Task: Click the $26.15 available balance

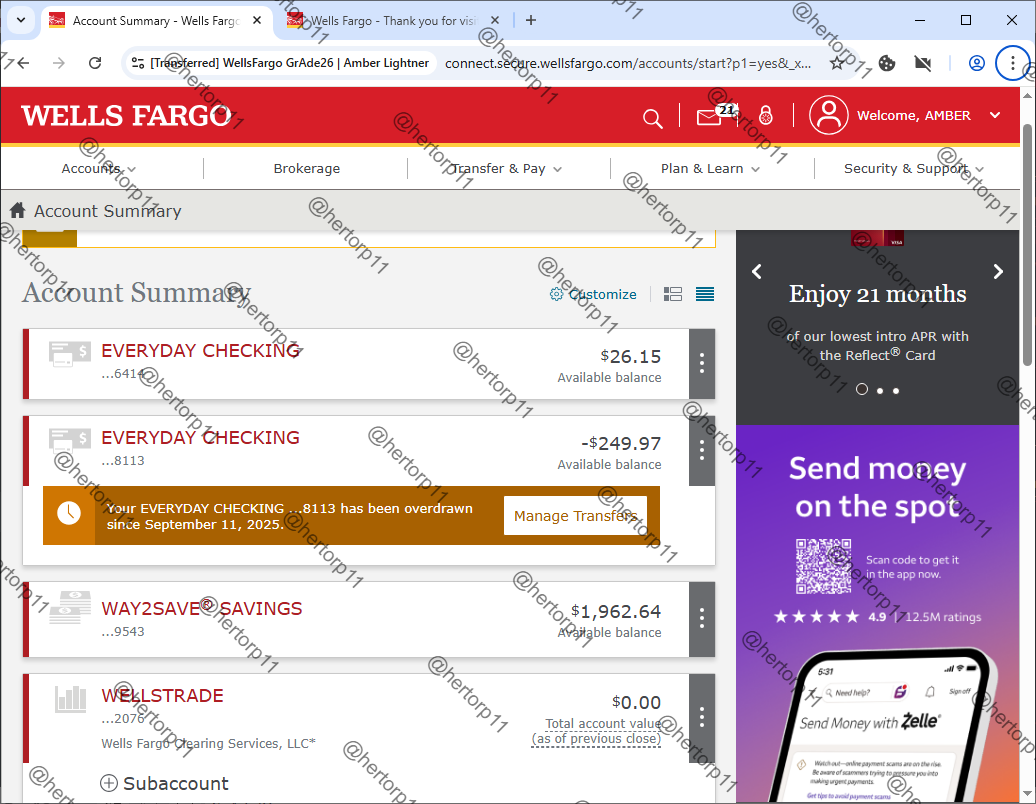Action: coord(630,356)
